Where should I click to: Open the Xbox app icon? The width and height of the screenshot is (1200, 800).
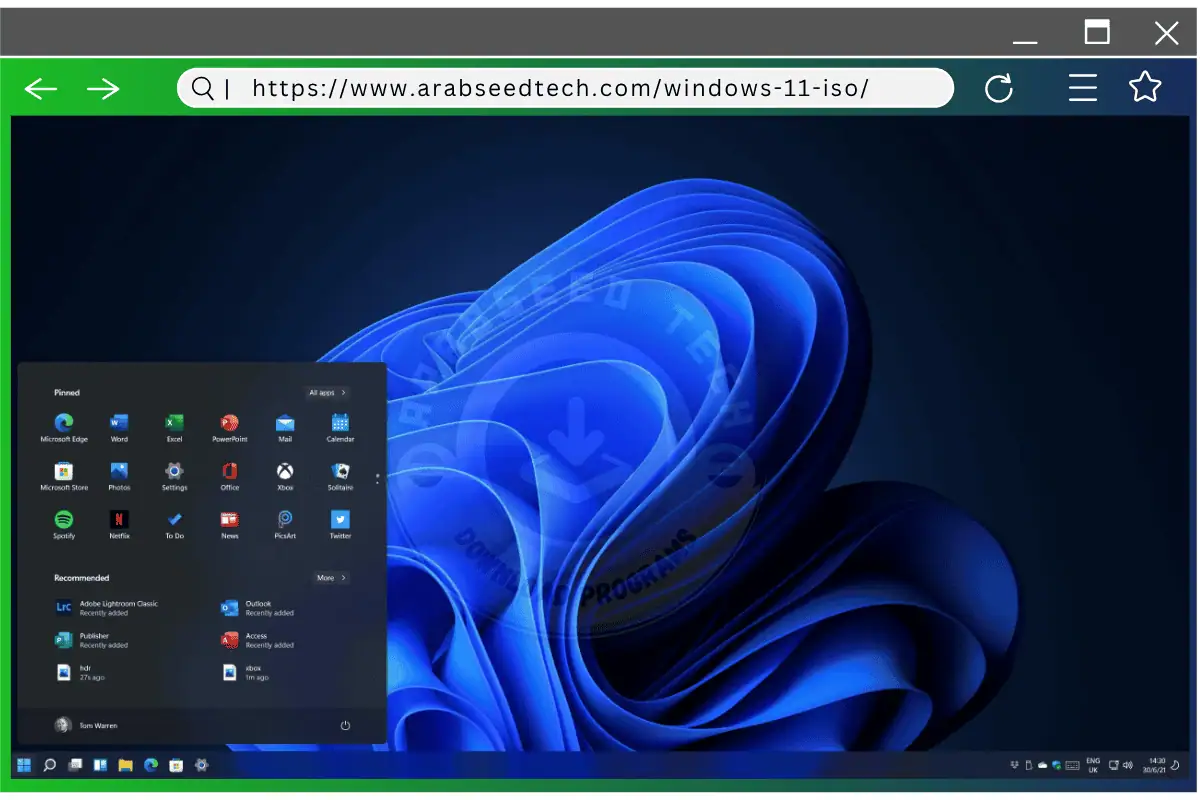pyautogui.click(x=285, y=471)
